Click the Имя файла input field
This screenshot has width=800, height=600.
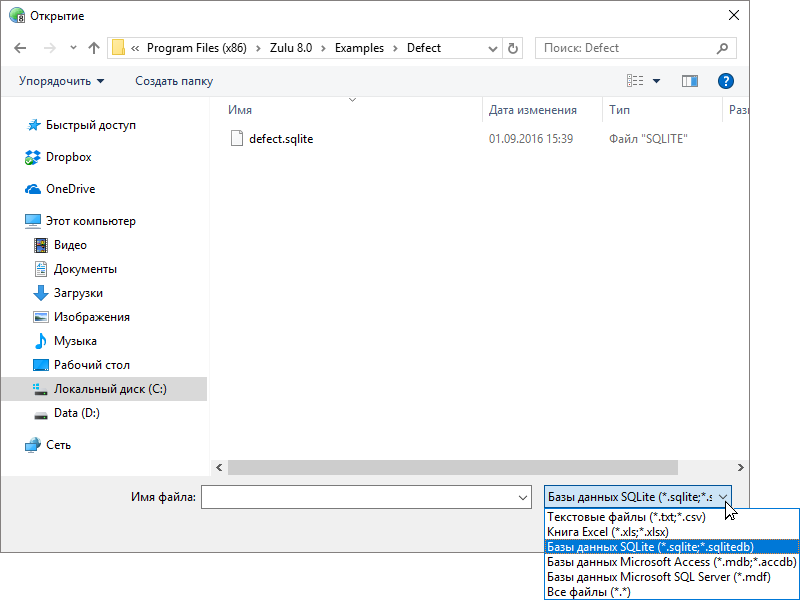(360, 497)
